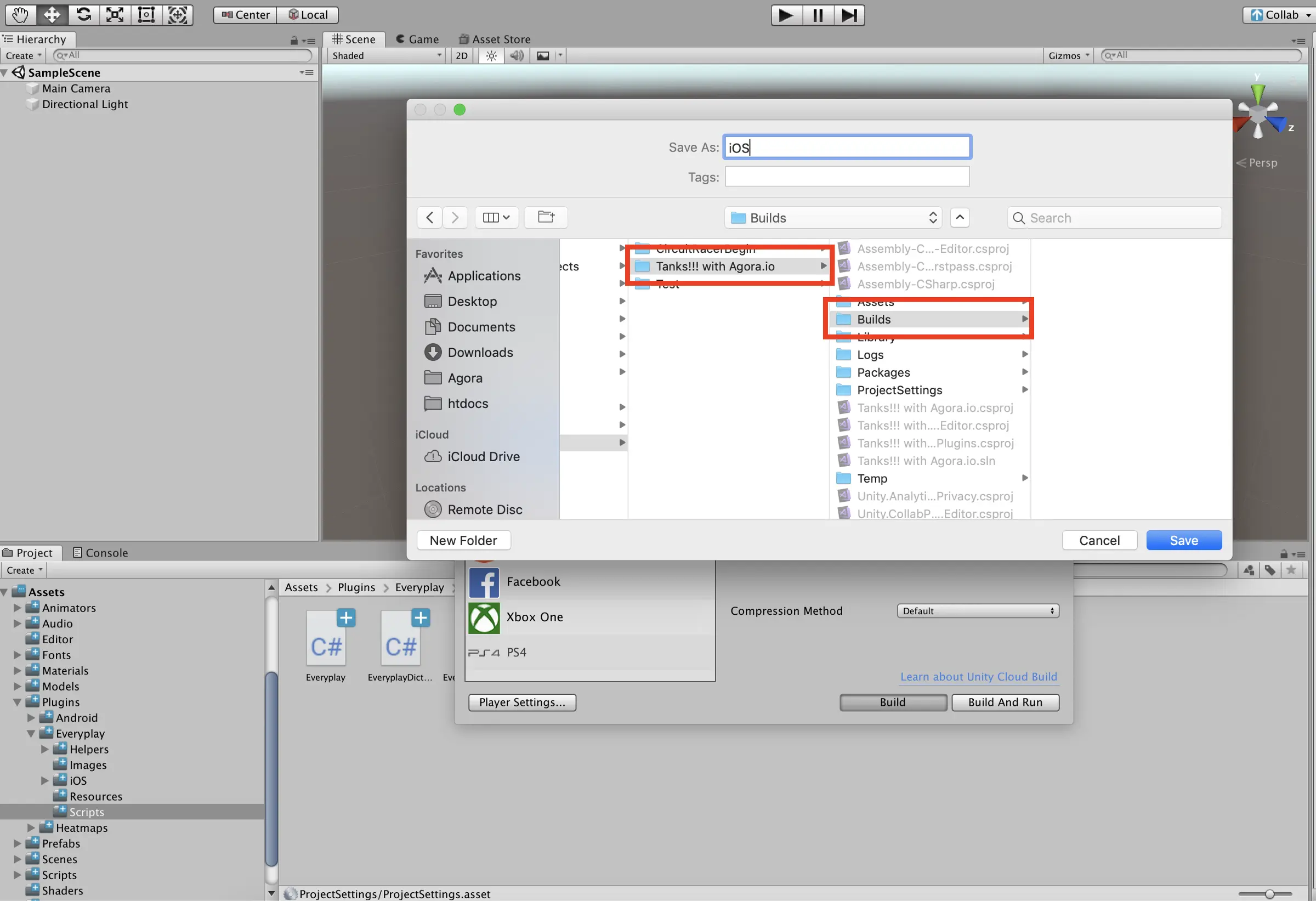
Task: Switch to the Game tab
Action: coord(417,39)
